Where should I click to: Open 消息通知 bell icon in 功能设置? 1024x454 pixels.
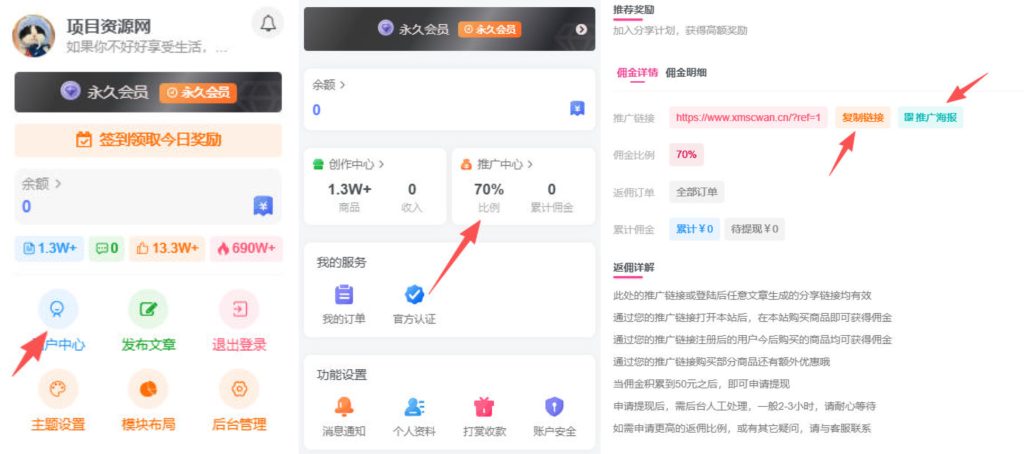coord(344,407)
